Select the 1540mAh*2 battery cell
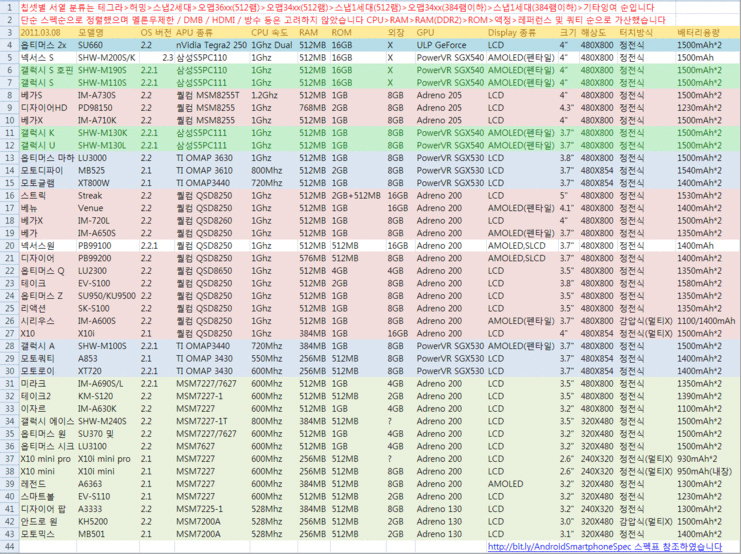The image size is (741, 554). coord(699,171)
